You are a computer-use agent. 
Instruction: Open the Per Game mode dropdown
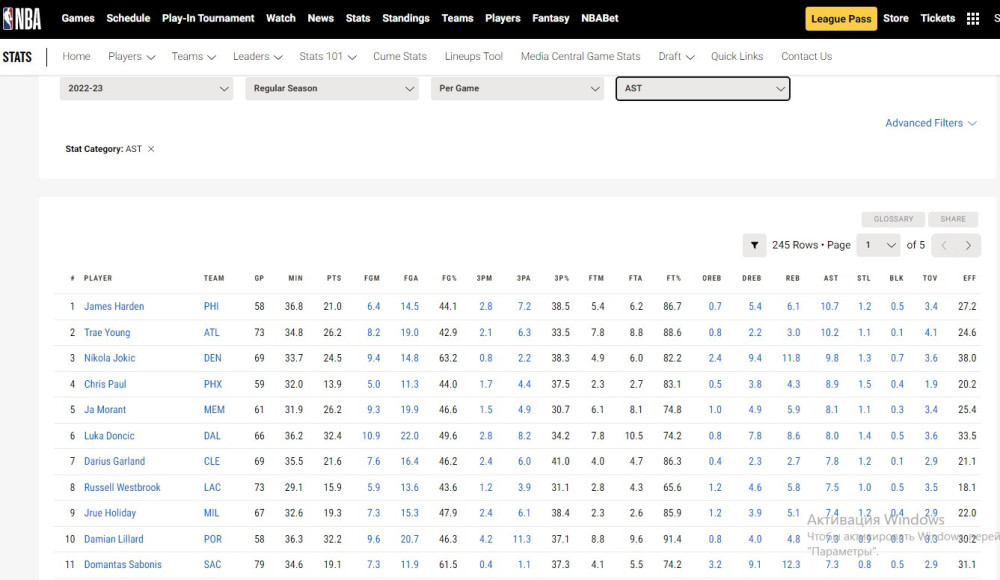click(x=517, y=89)
